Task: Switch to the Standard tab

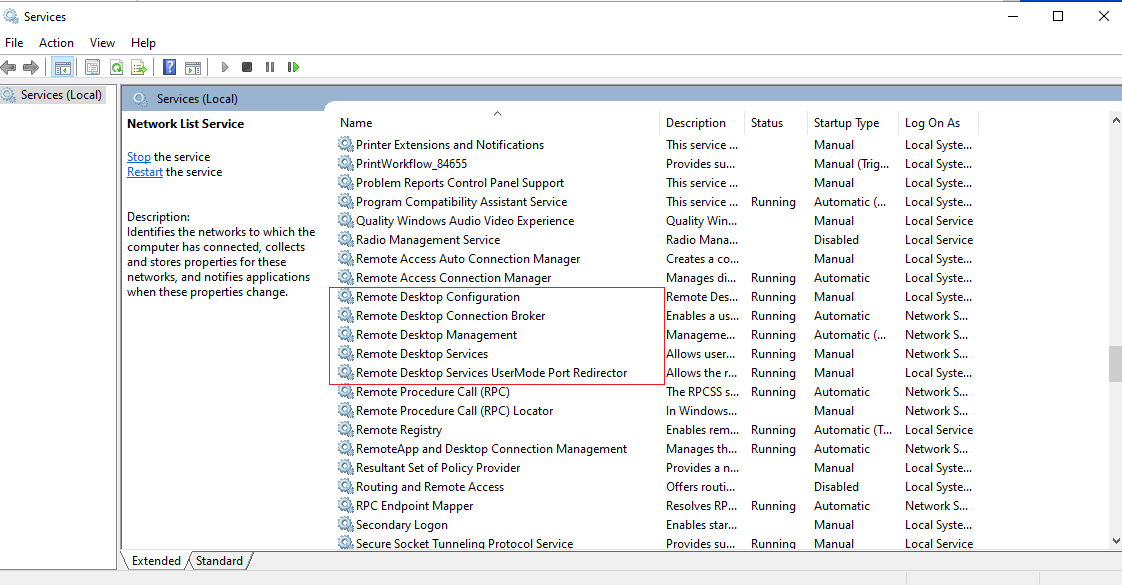Action: [x=219, y=561]
